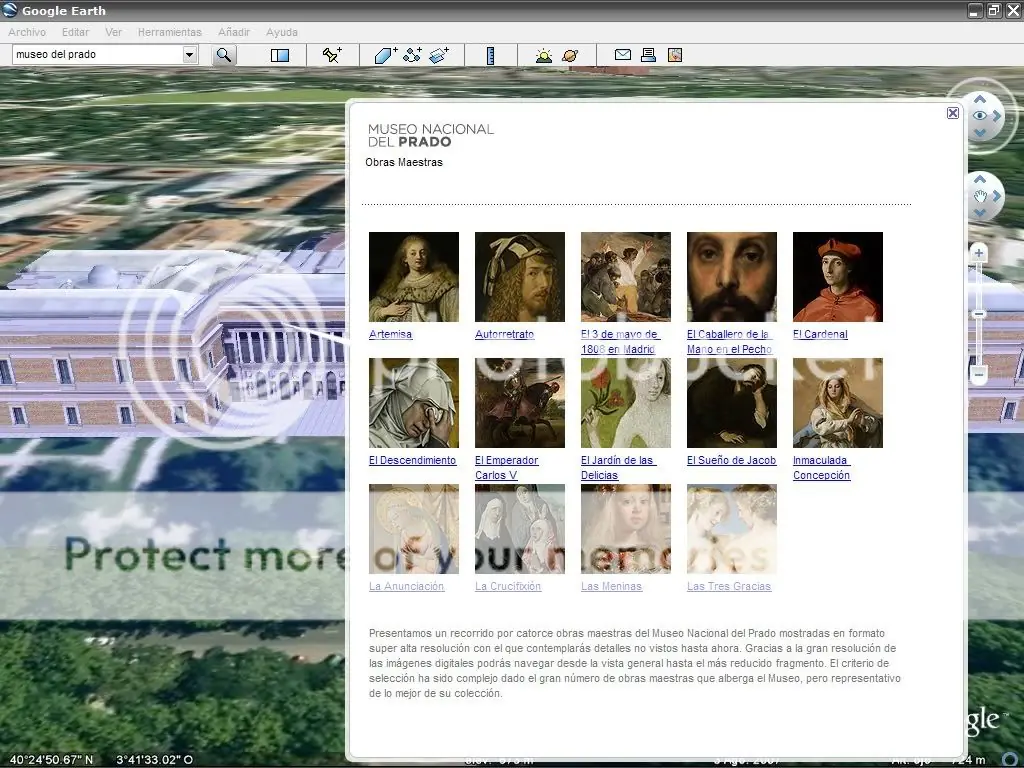Open El Jardín de las Delicias link
Screen dimensions: 1024x768
618,468
